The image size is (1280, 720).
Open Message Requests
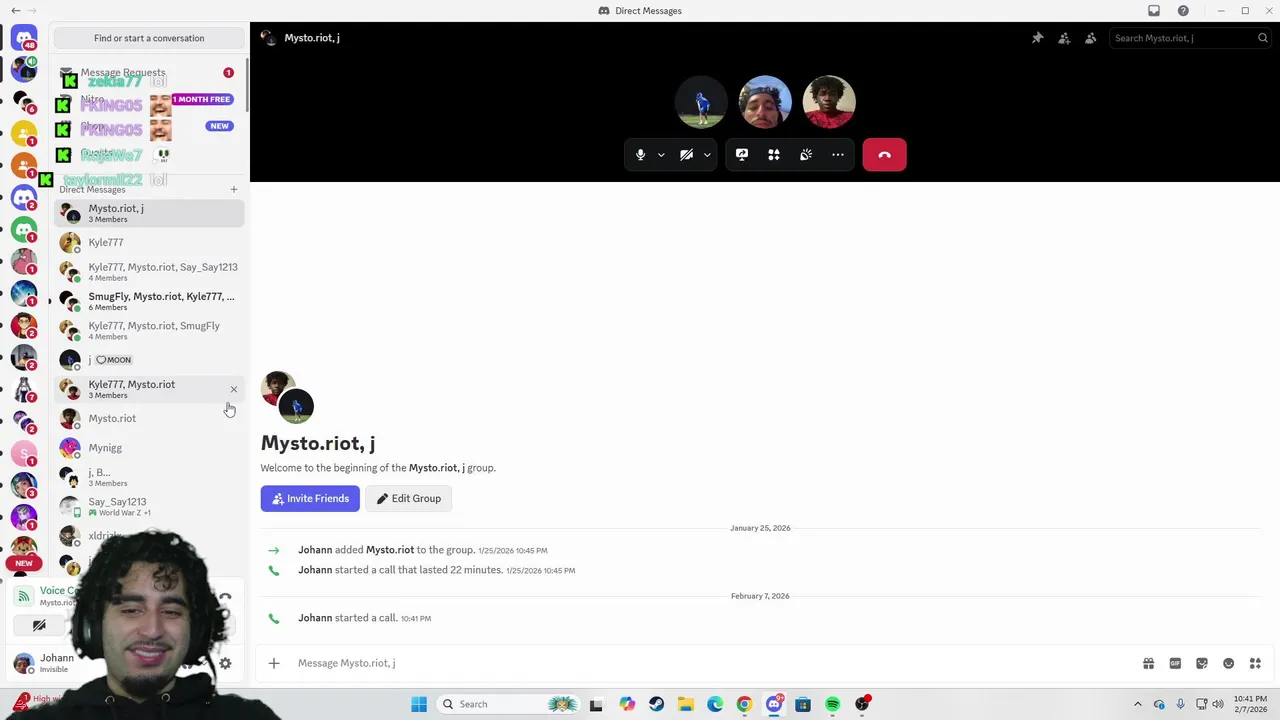(x=149, y=73)
